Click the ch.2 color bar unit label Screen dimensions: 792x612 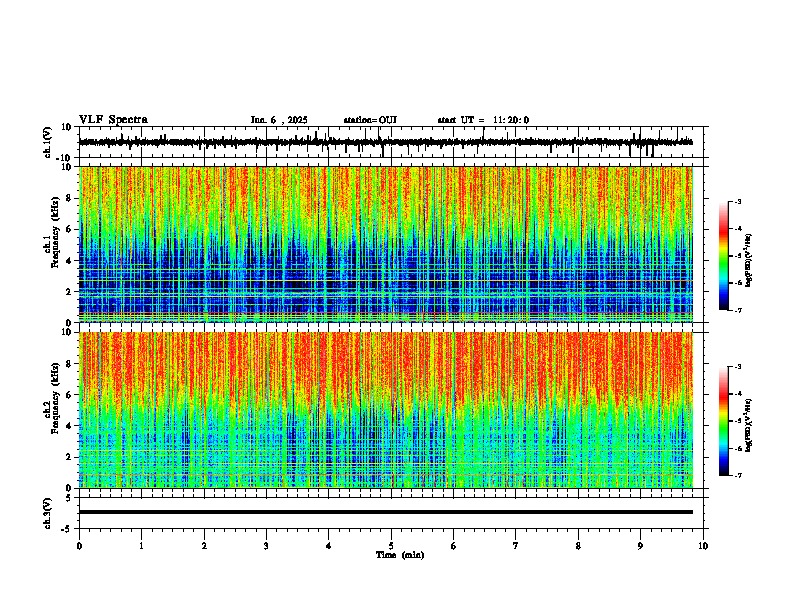pos(748,425)
